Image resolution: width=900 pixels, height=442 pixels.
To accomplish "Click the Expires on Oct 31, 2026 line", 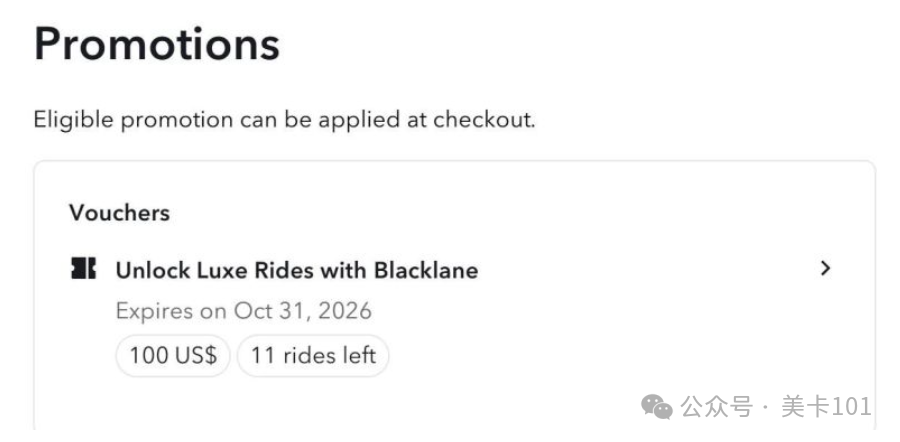I will 243,311.
